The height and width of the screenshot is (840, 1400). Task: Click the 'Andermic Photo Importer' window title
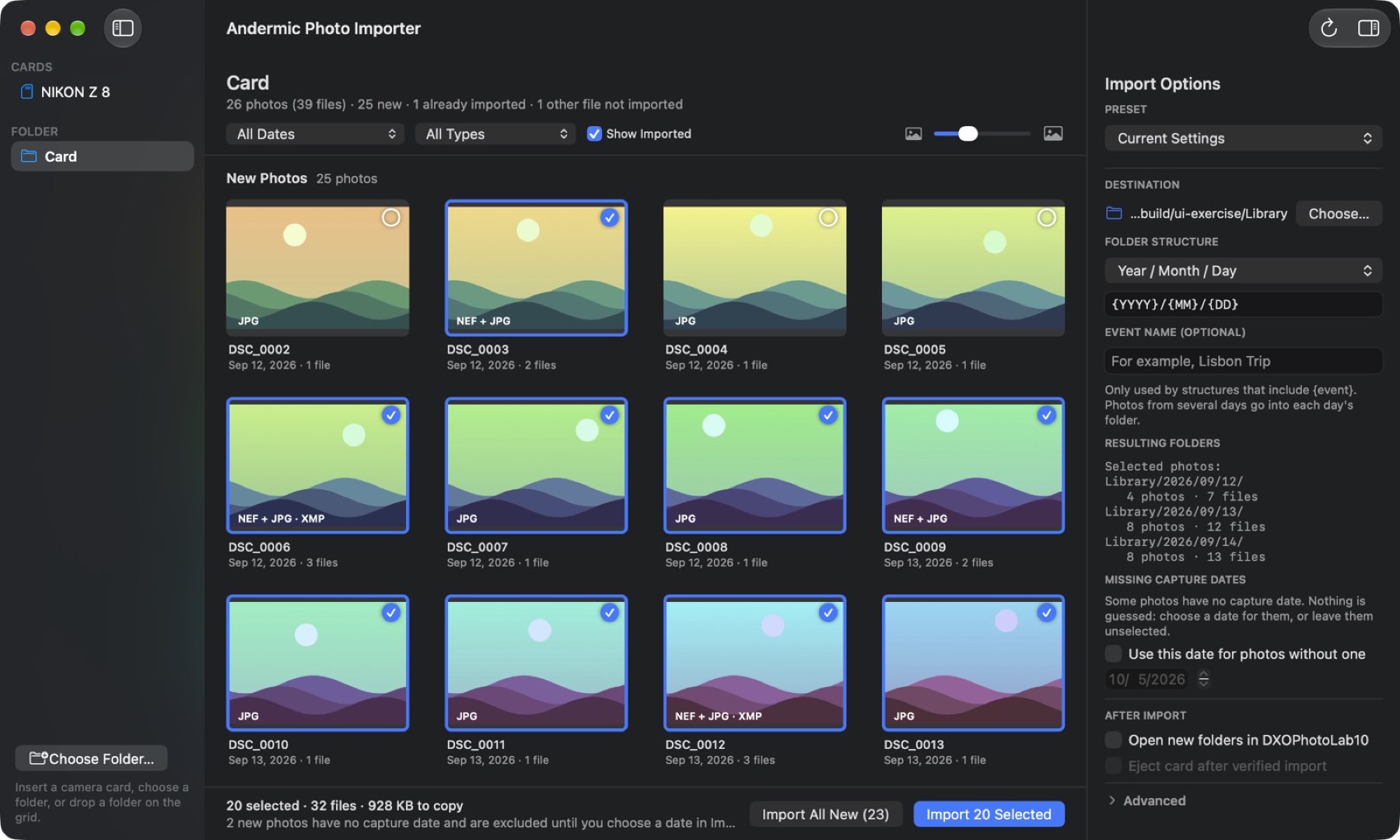tap(324, 28)
